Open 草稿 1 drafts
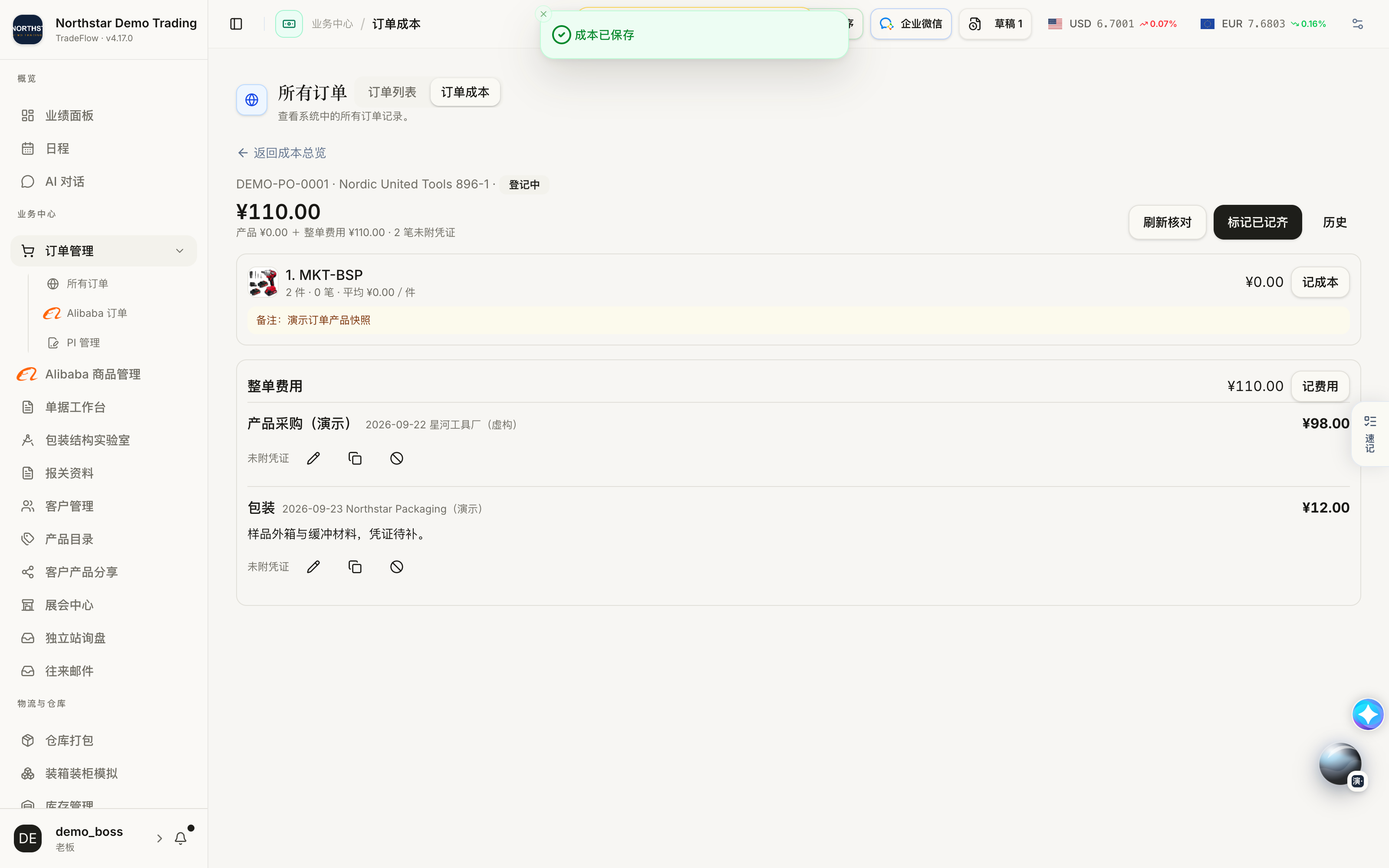Screen dimensions: 1389x868 click(x=995, y=23)
